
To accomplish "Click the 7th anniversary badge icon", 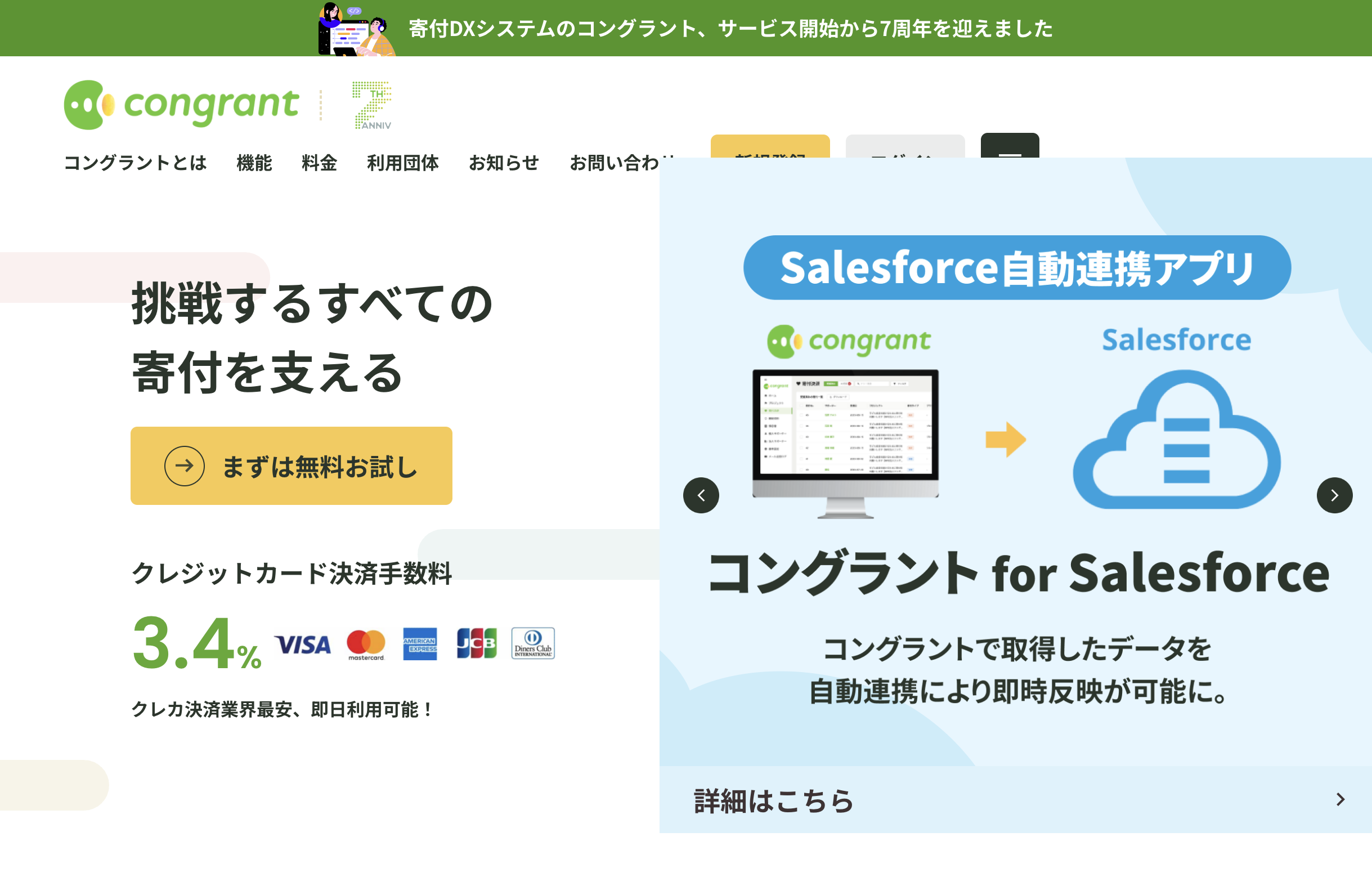I will click(x=371, y=104).
